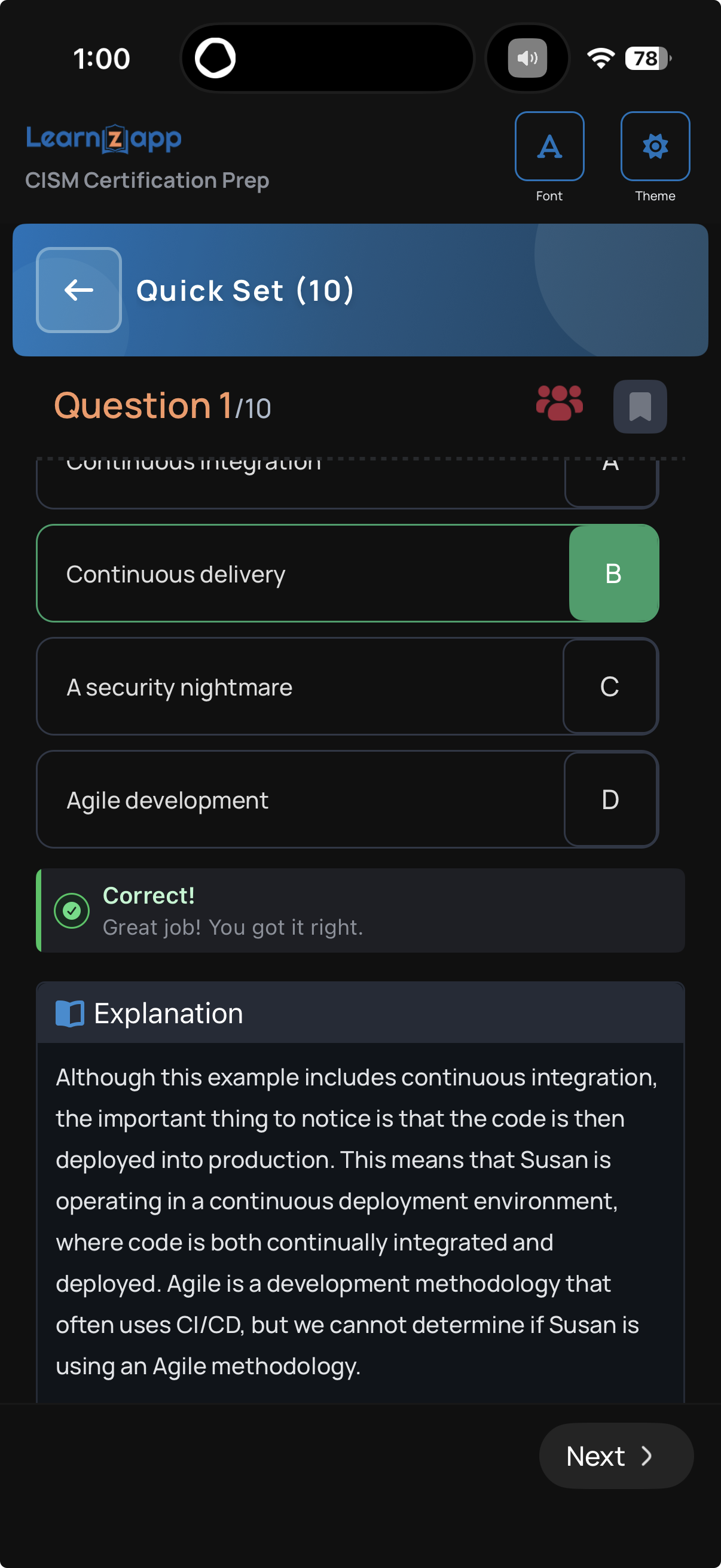Tap the LearnZapp logo
The width and height of the screenshot is (721, 1568).
click(x=103, y=138)
